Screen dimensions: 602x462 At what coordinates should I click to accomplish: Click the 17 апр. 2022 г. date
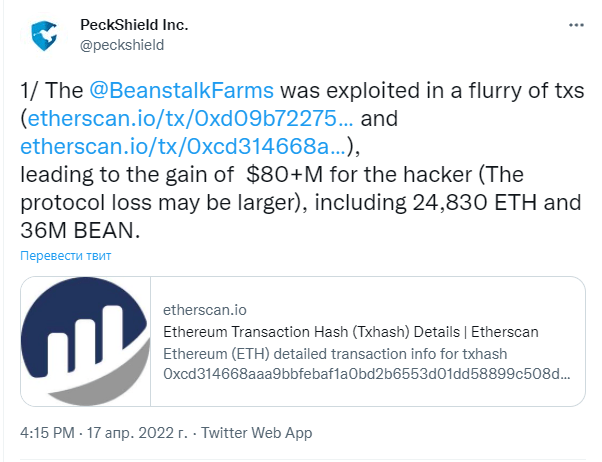point(137,433)
